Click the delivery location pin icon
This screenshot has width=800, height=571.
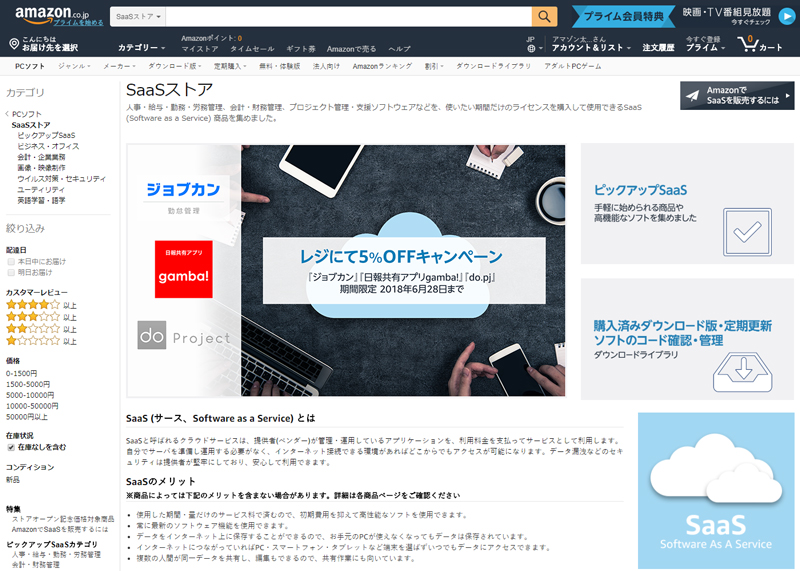pyautogui.click(x=14, y=44)
